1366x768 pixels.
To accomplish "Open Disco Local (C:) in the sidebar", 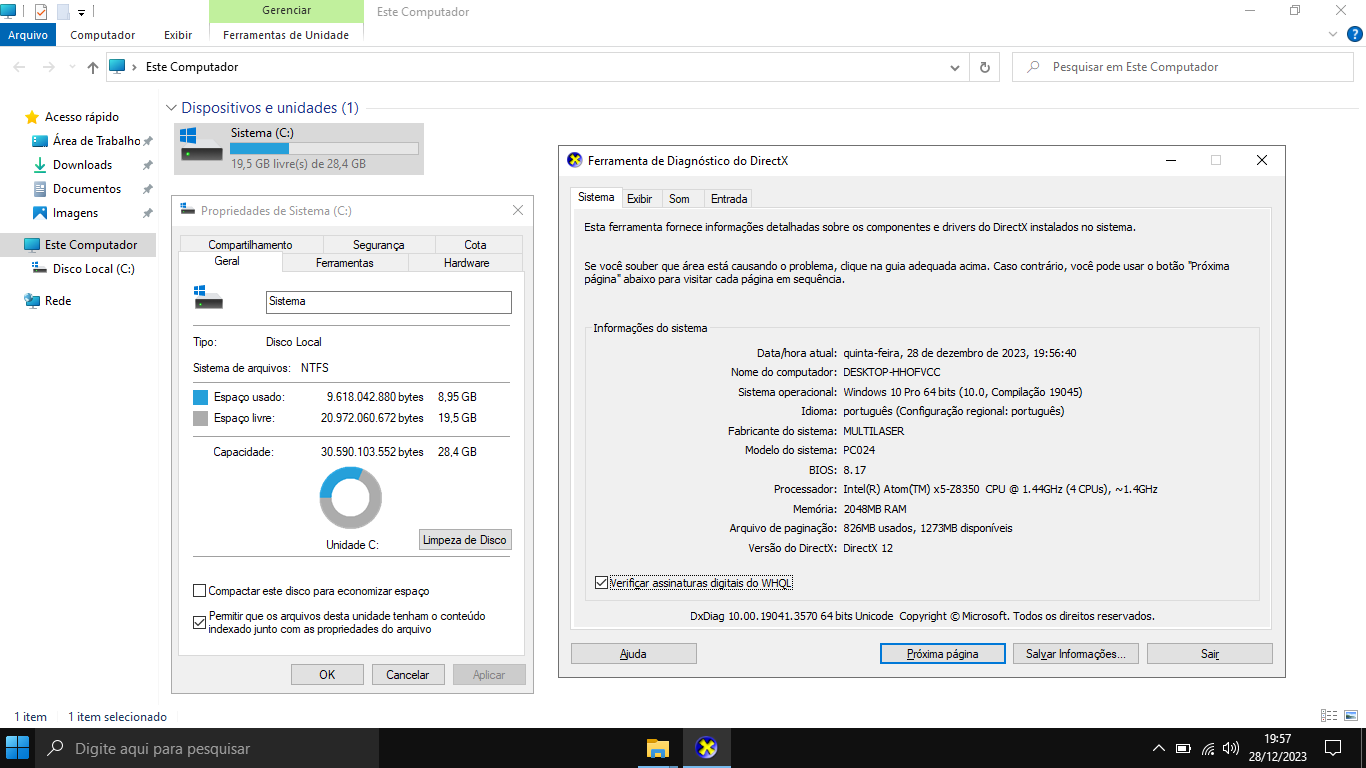I will [x=93, y=269].
